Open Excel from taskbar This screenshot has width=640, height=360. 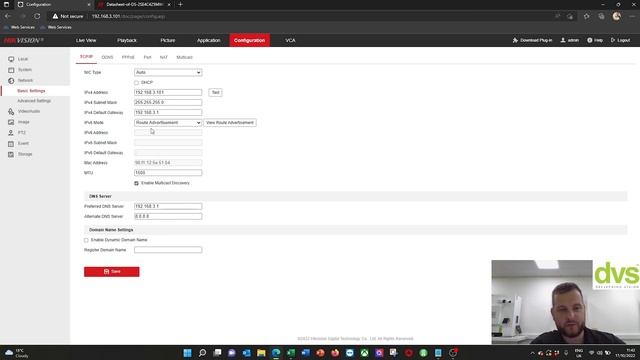point(291,353)
